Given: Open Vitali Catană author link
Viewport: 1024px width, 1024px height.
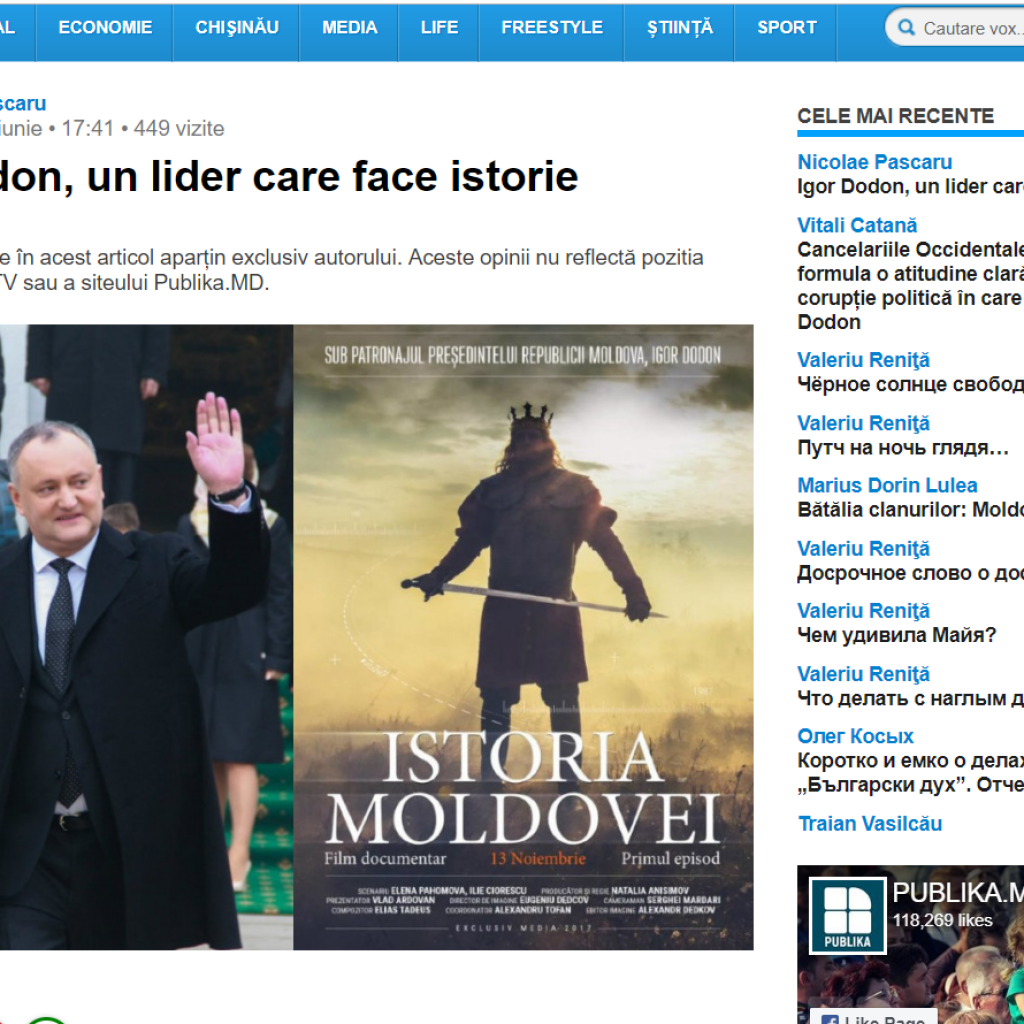Looking at the screenshot, I should click(x=857, y=225).
